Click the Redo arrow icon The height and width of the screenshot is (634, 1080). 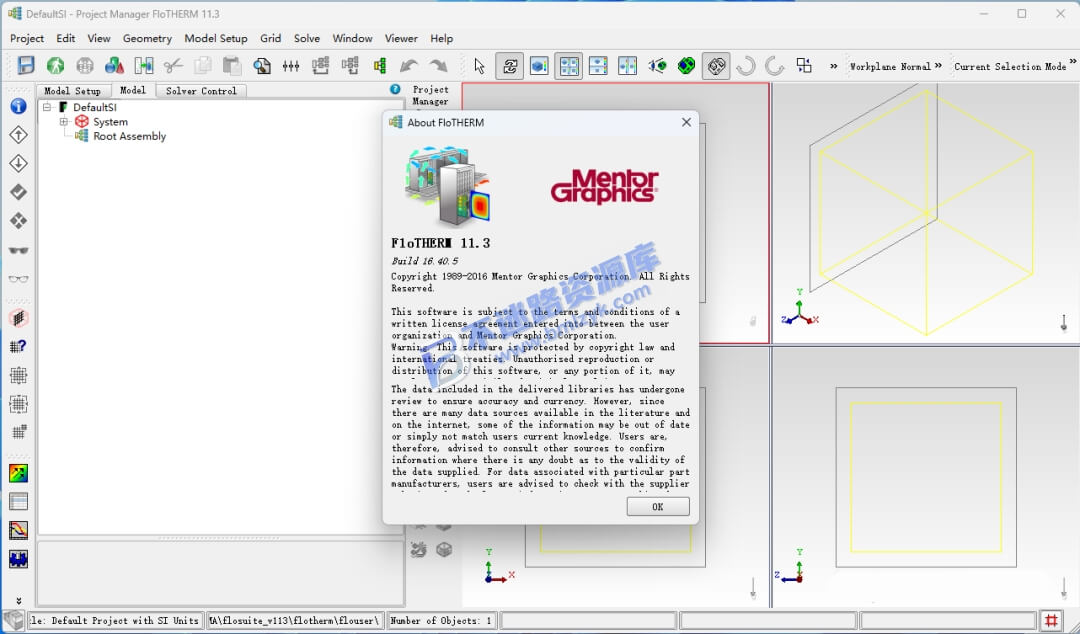[438, 65]
